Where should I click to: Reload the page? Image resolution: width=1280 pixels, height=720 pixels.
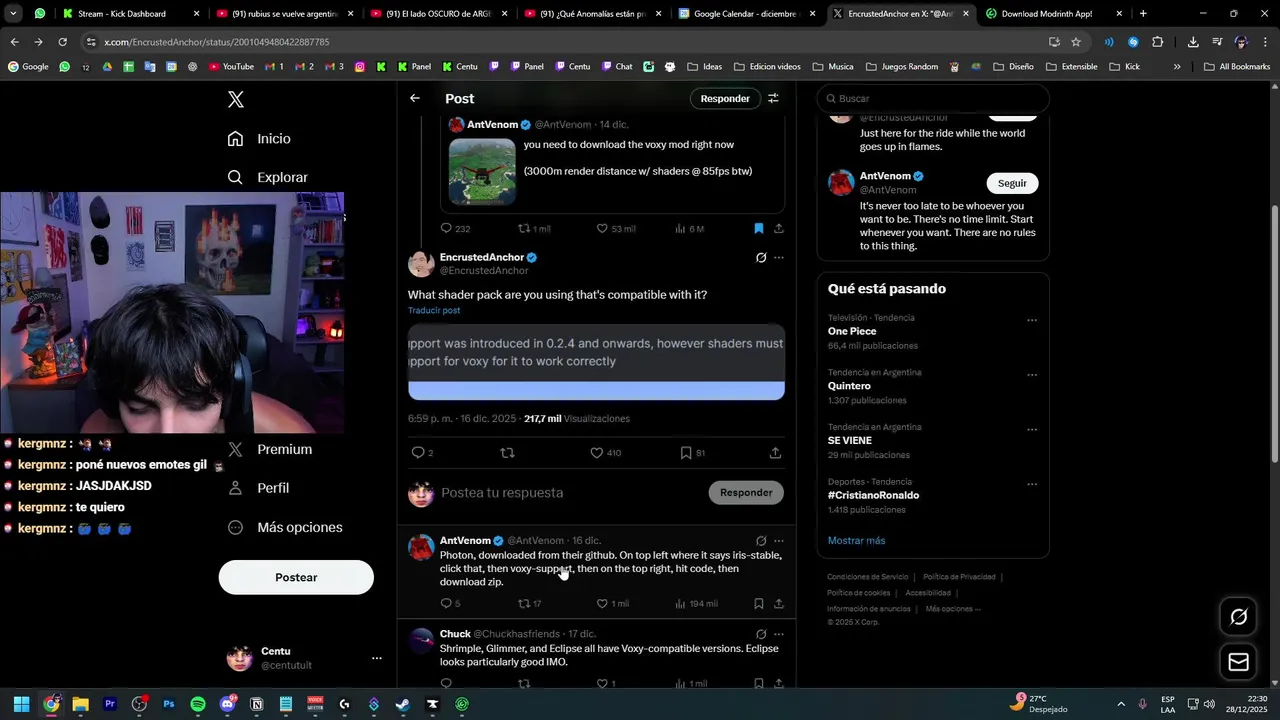[63, 42]
